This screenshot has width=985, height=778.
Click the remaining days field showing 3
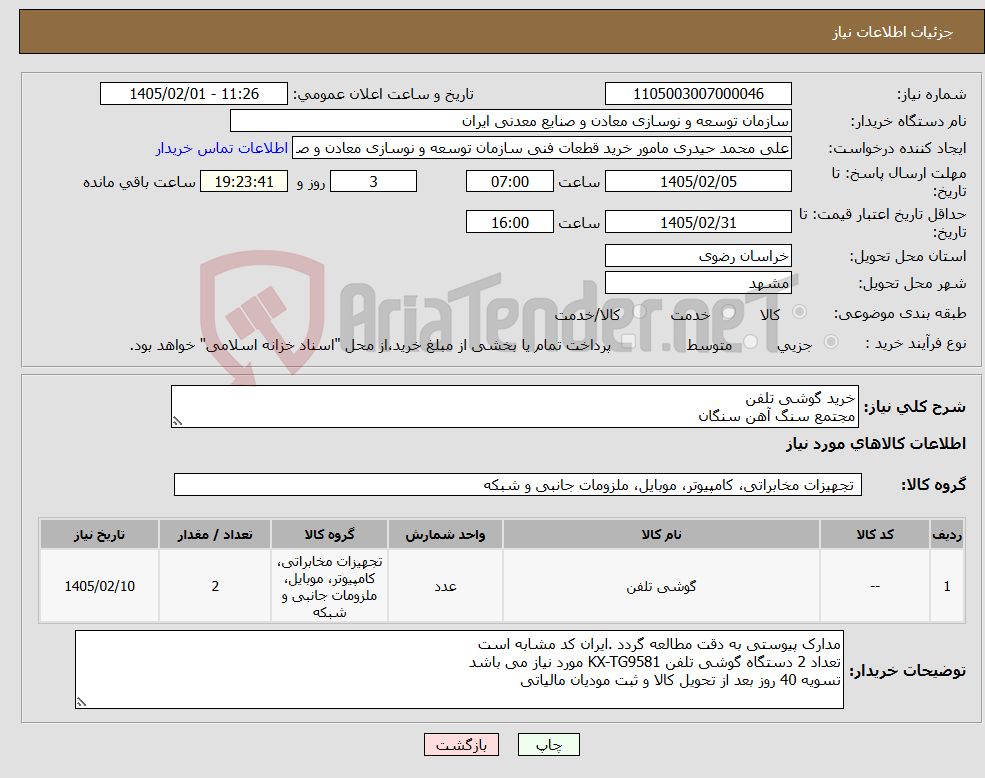[x=373, y=182]
